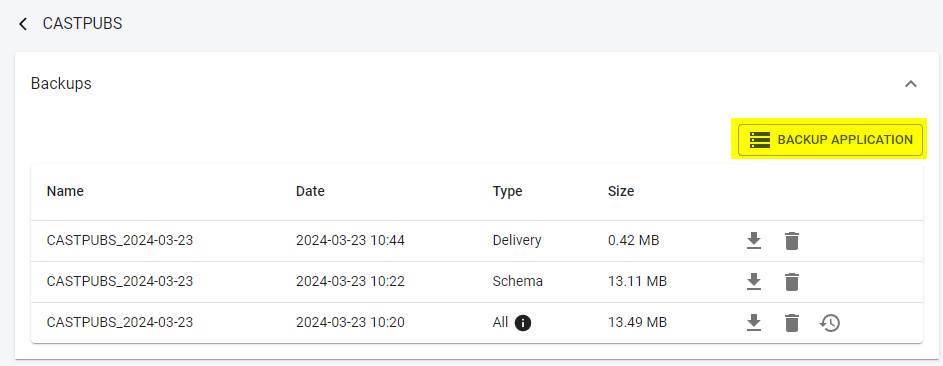The width and height of the screenshot is (943, 366).
Task: Select the backup row dated 10:44
Action: [x=477, y=241]
